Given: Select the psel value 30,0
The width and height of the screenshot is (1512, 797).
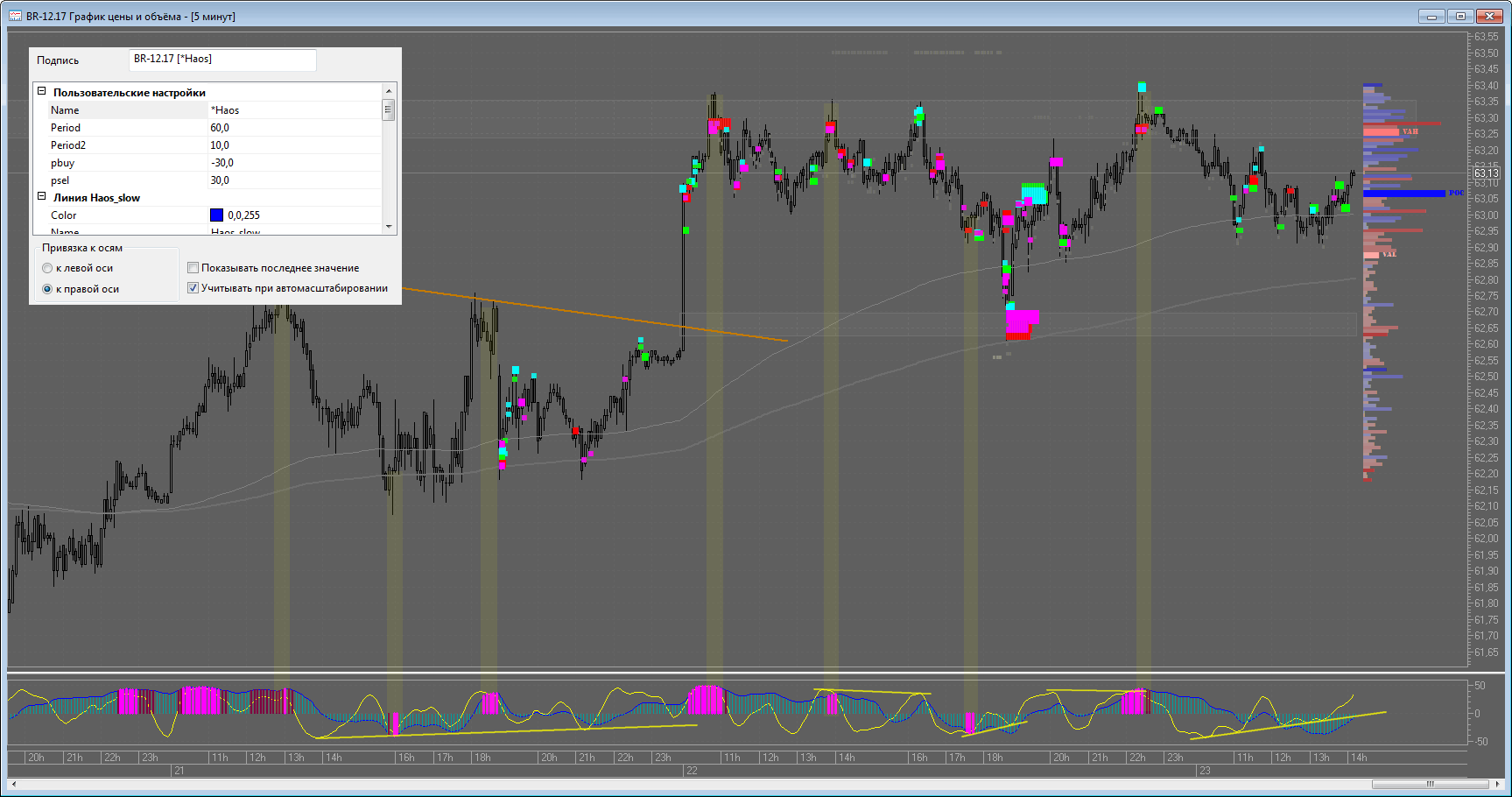Looking at the screenshot, I should click(294, 180).
